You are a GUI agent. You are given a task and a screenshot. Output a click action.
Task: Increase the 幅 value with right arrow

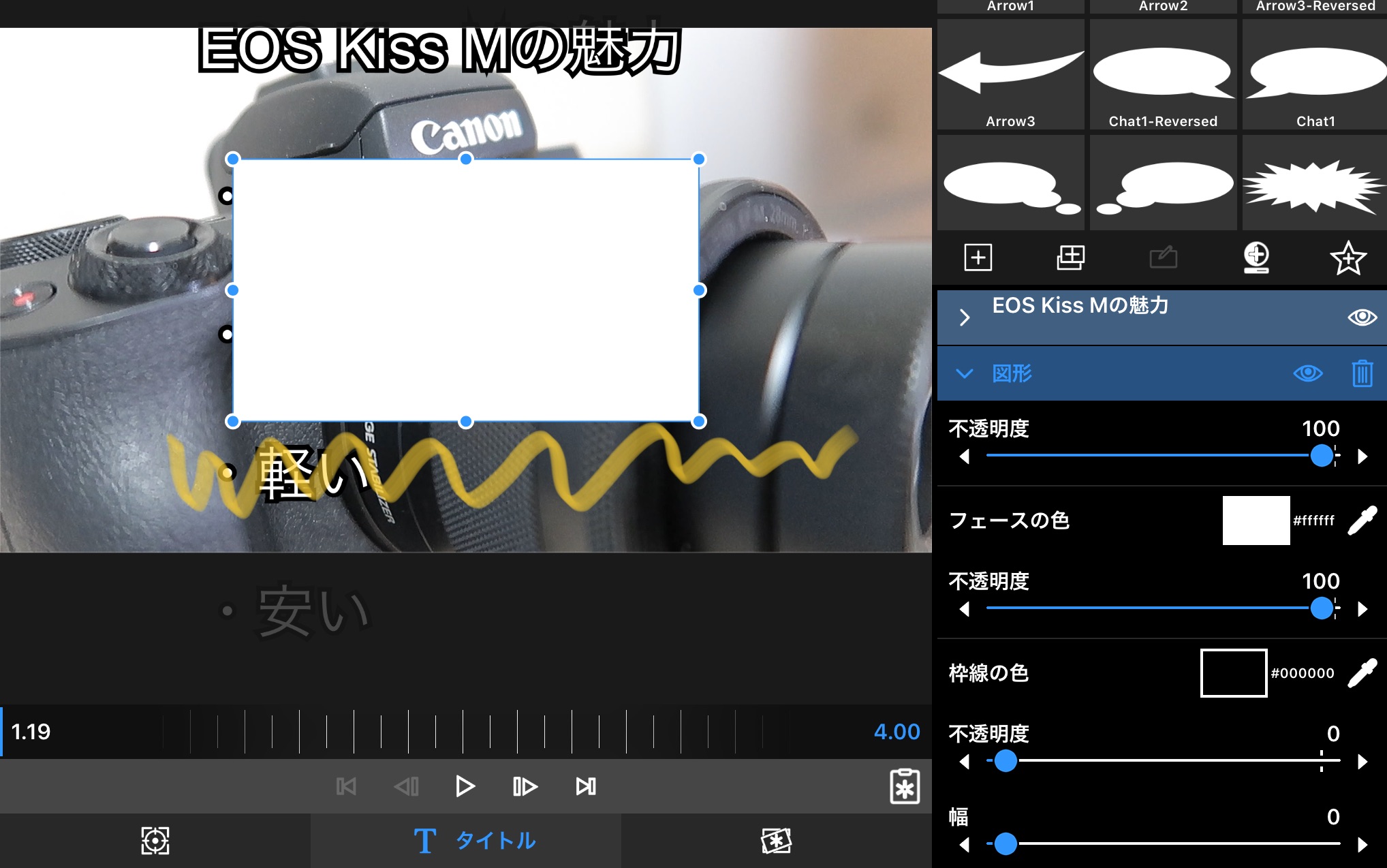click(x=1362, y=844)
